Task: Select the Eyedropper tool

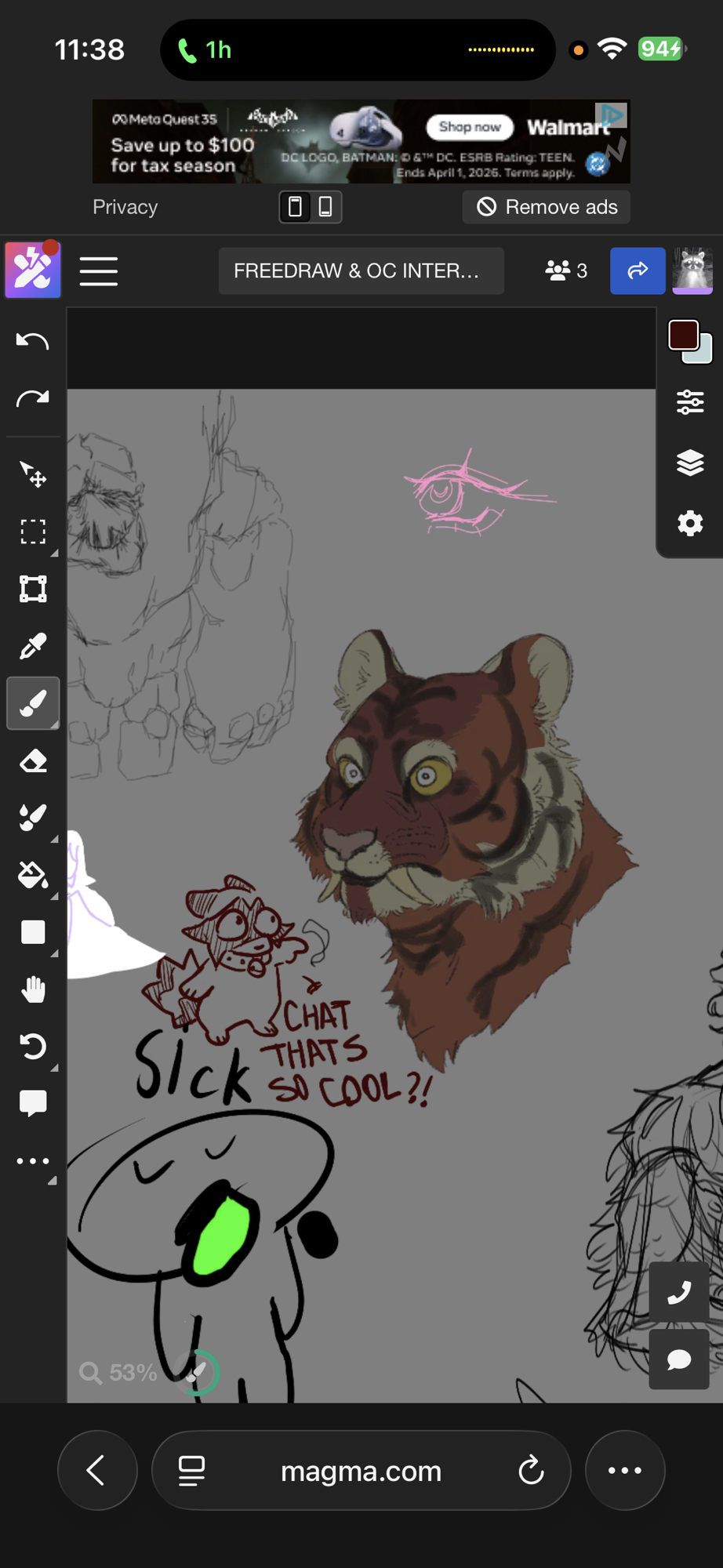Action: [32, 647]
